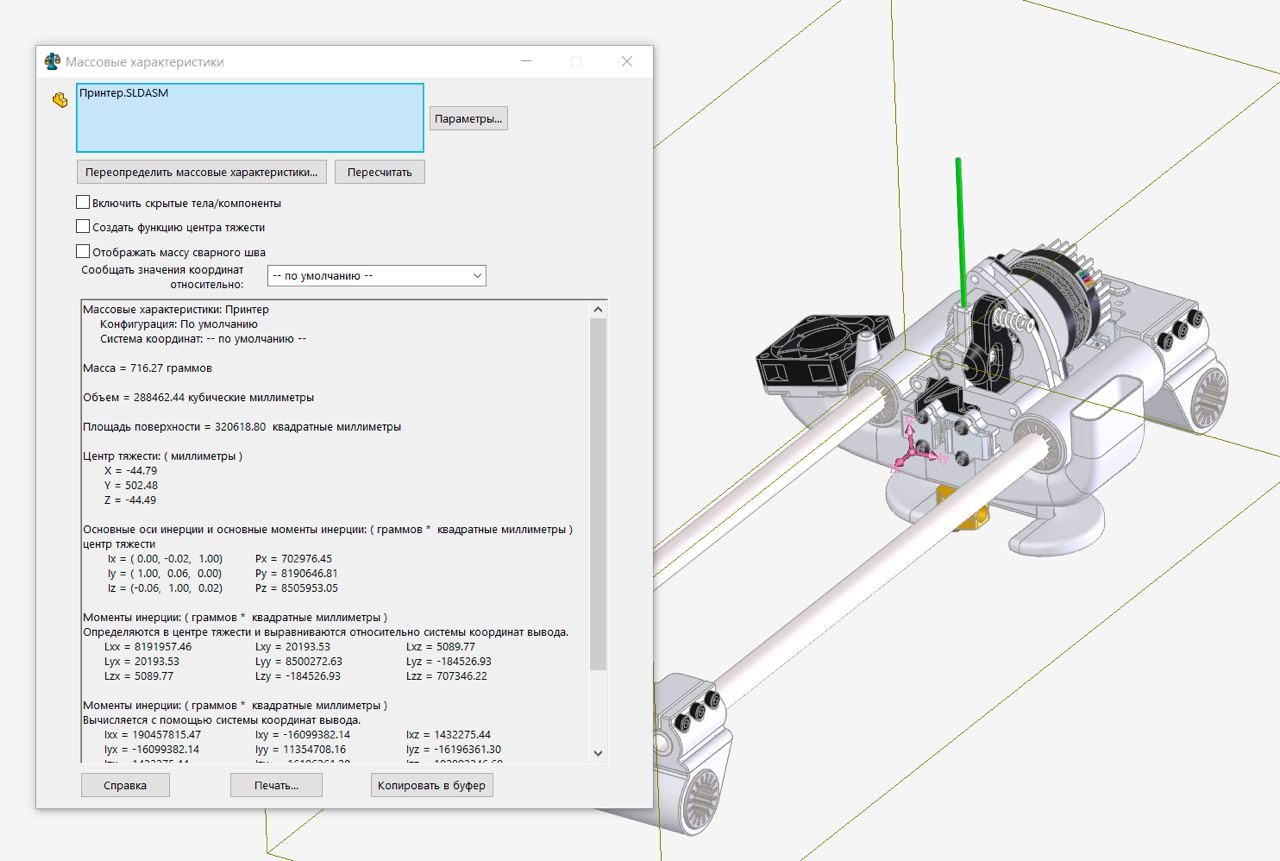Click the Масса = 716.27 граммов line
The height and width of the screenshot is (861, 1280).
click(147, 368)
